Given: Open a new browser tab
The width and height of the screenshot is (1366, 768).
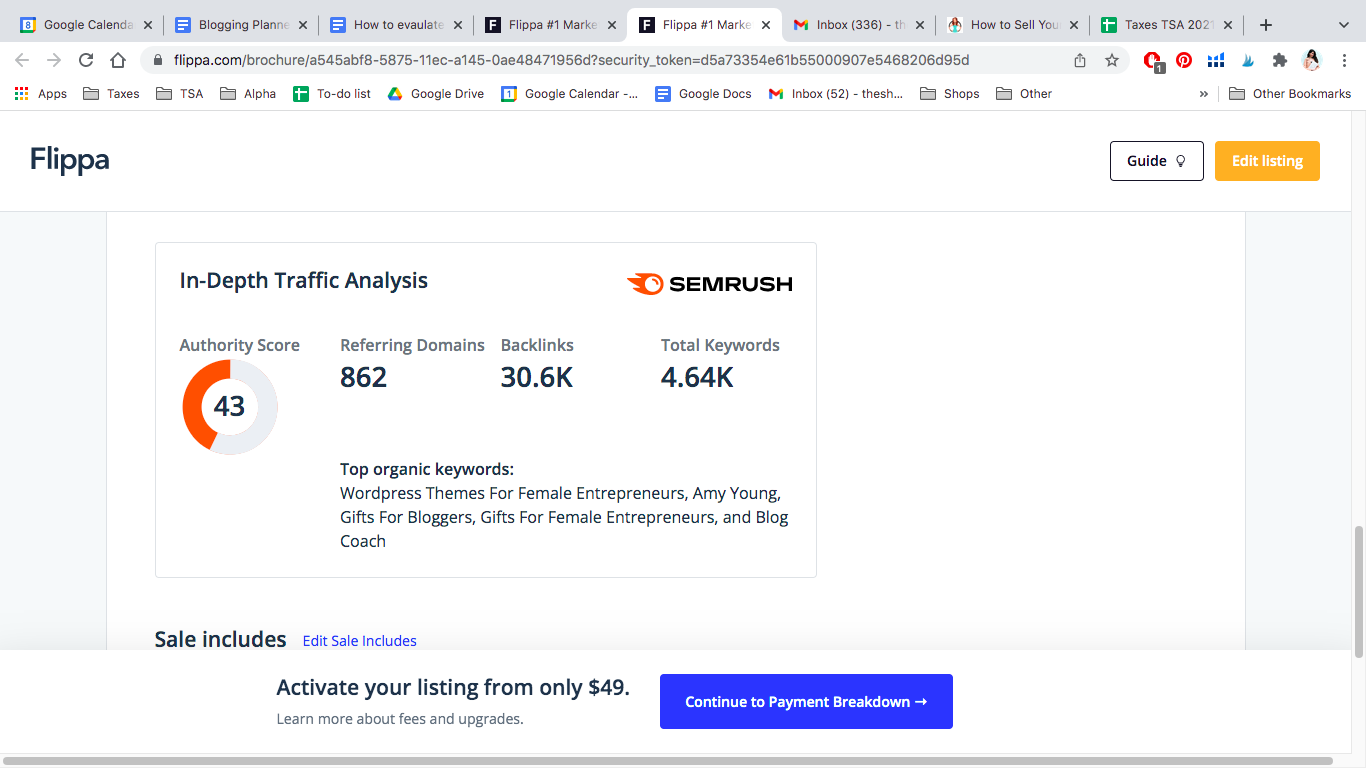Looking at the screenshot, I should pos(1266,25).
